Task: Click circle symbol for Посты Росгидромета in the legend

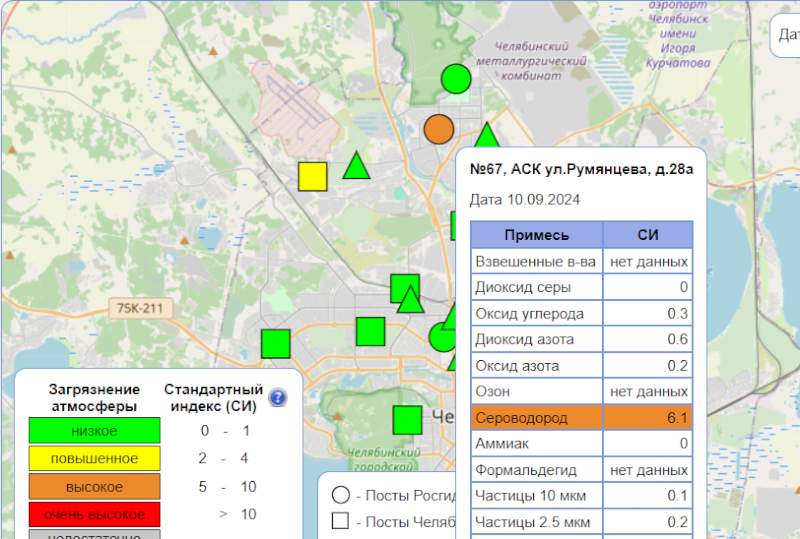Action: coord(341,495)
